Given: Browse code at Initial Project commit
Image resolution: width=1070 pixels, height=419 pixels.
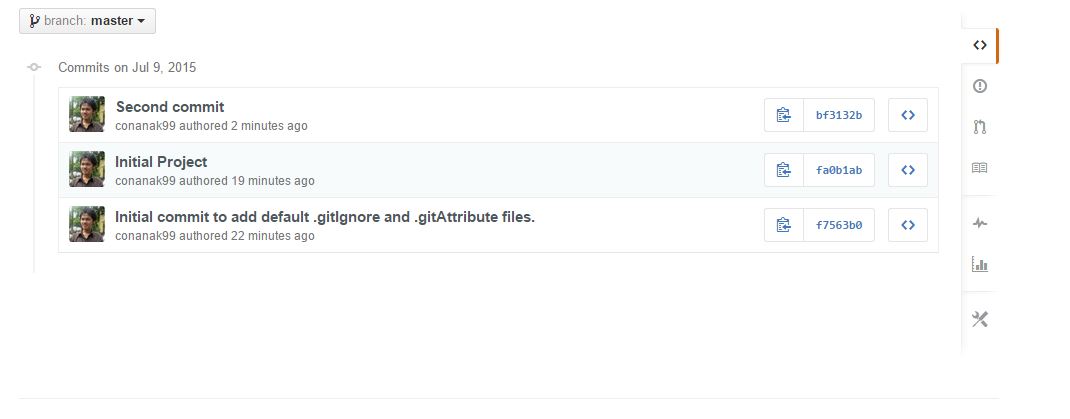Looking at the screenshot, I should (x=907, y=170).
